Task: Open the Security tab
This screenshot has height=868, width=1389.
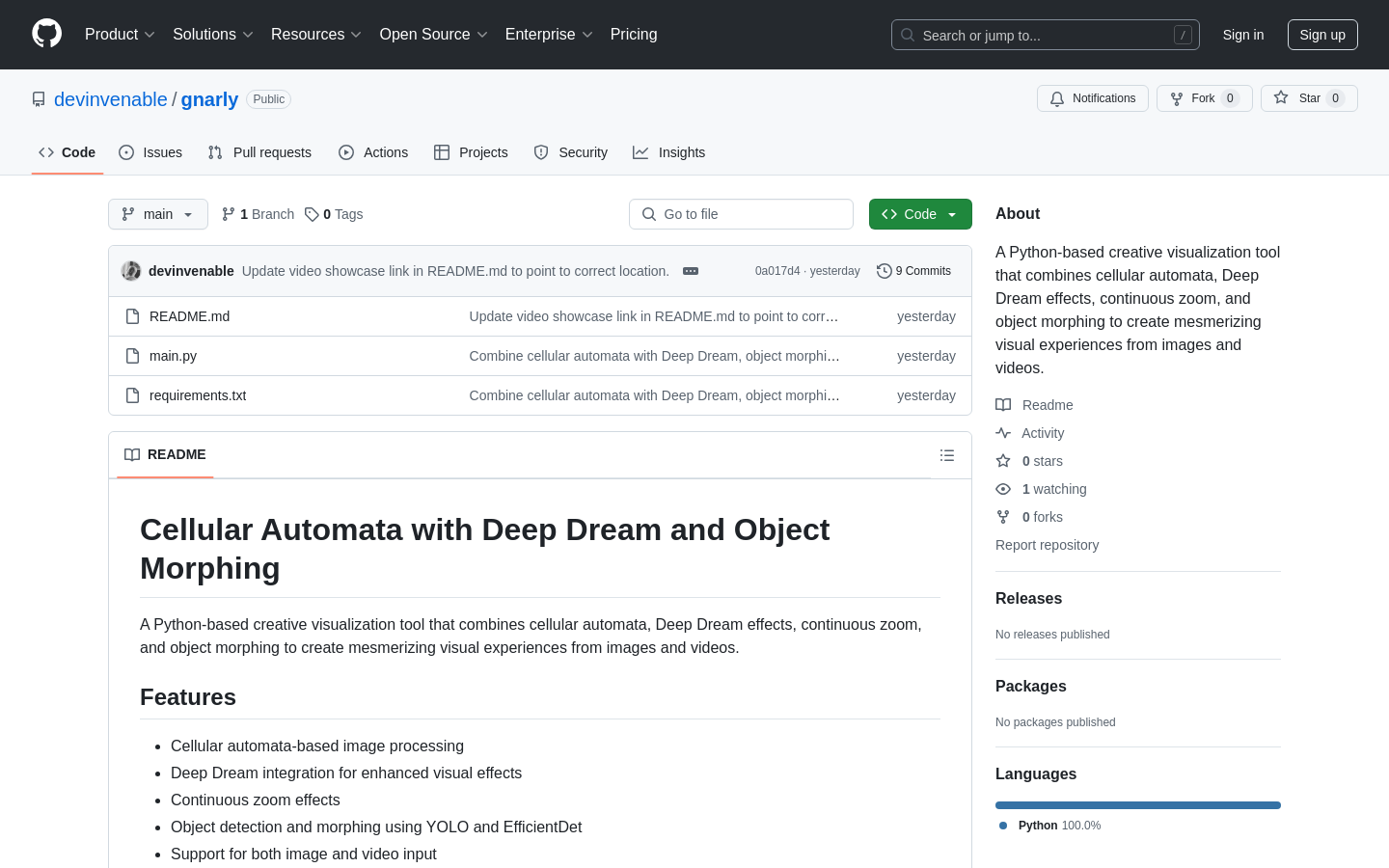Action: pyautogui.click(x=571, y=152)
